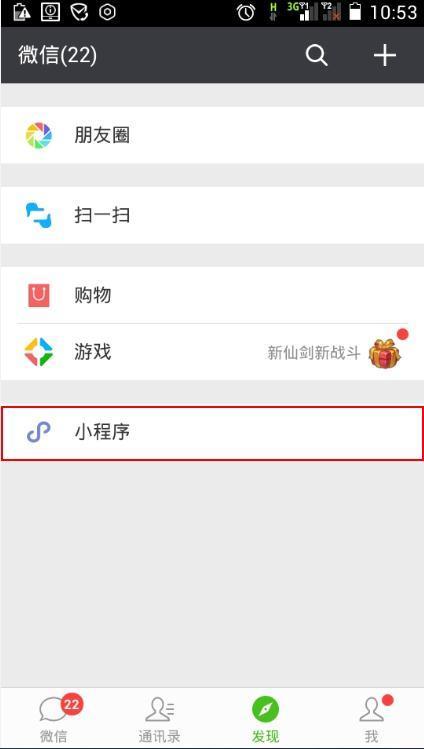Open the plus add menu
This screenshot has width=424, height=749.
click(384, 56)
